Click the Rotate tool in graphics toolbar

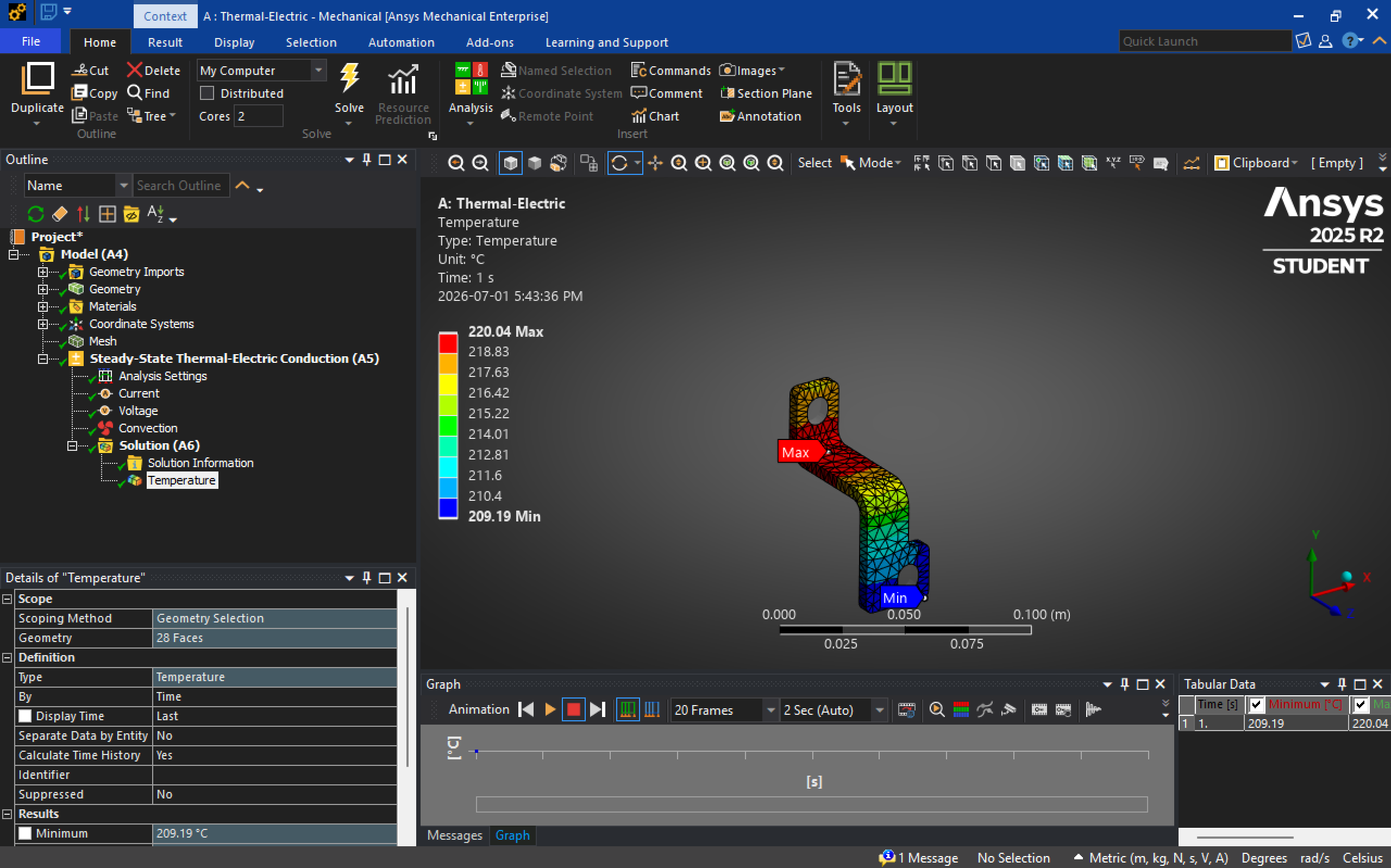tap(619, 163)
